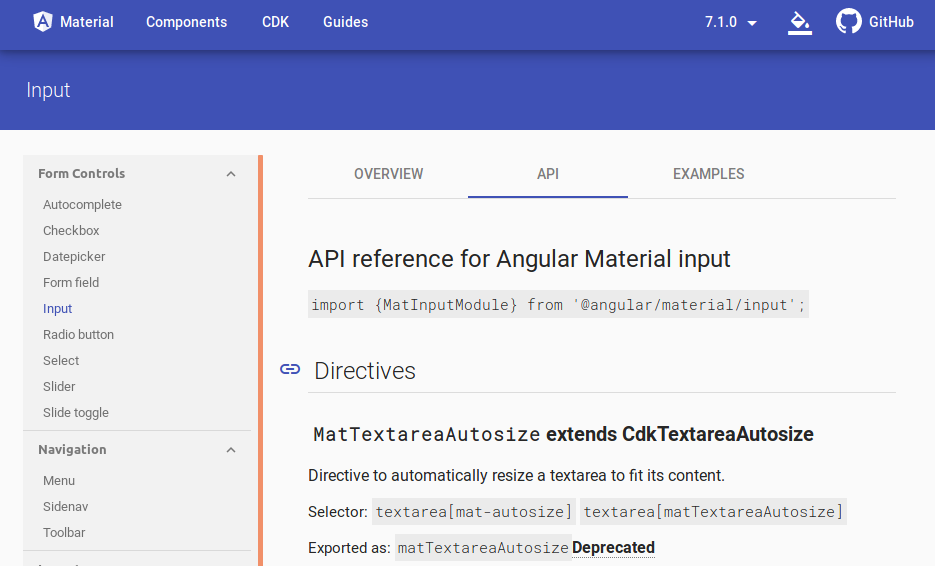Click the Angular Material shield logo
Viewport: 935px width, 566px height.
[43, 22]
